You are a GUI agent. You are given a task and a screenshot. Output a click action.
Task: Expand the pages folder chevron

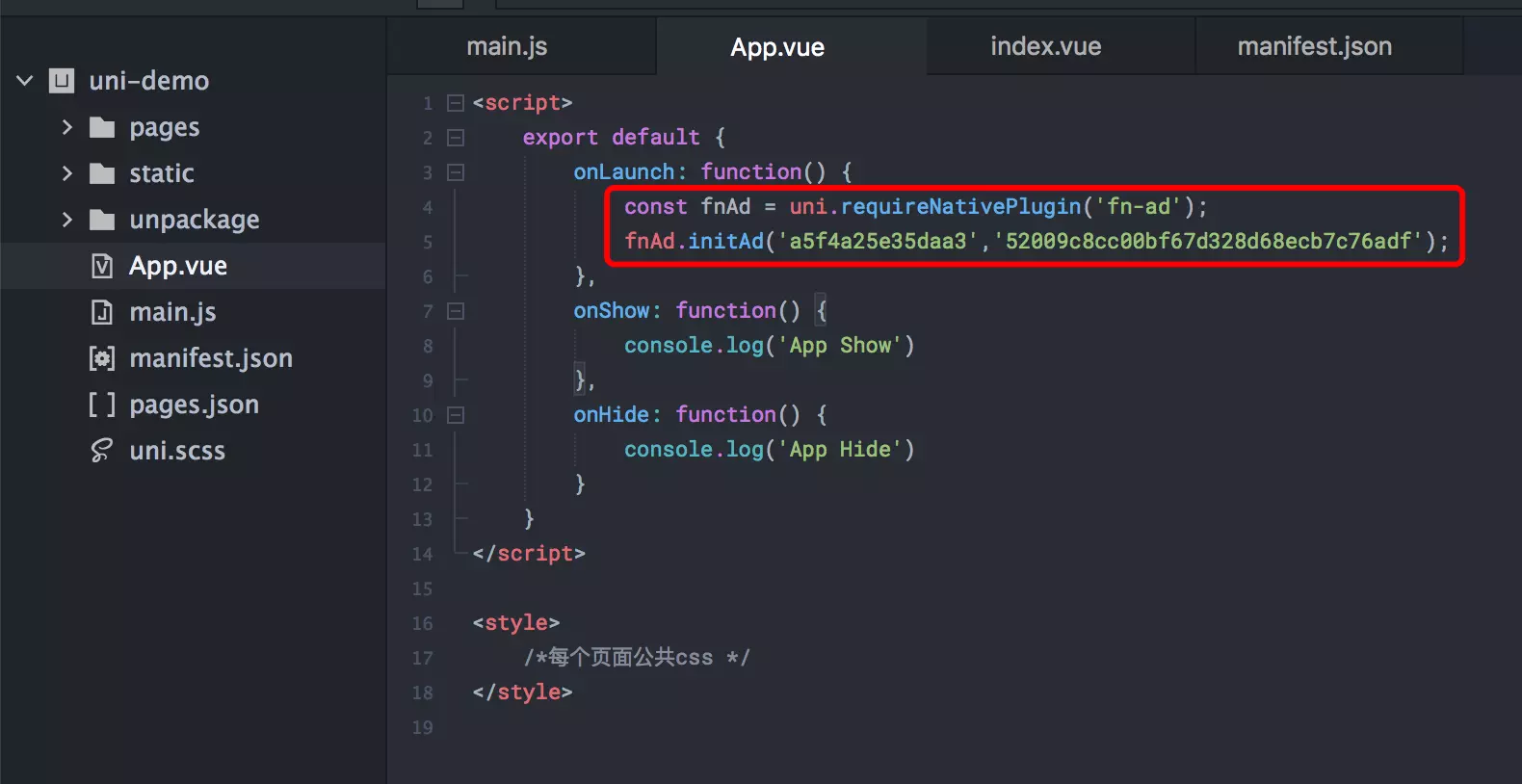[66, 127]
